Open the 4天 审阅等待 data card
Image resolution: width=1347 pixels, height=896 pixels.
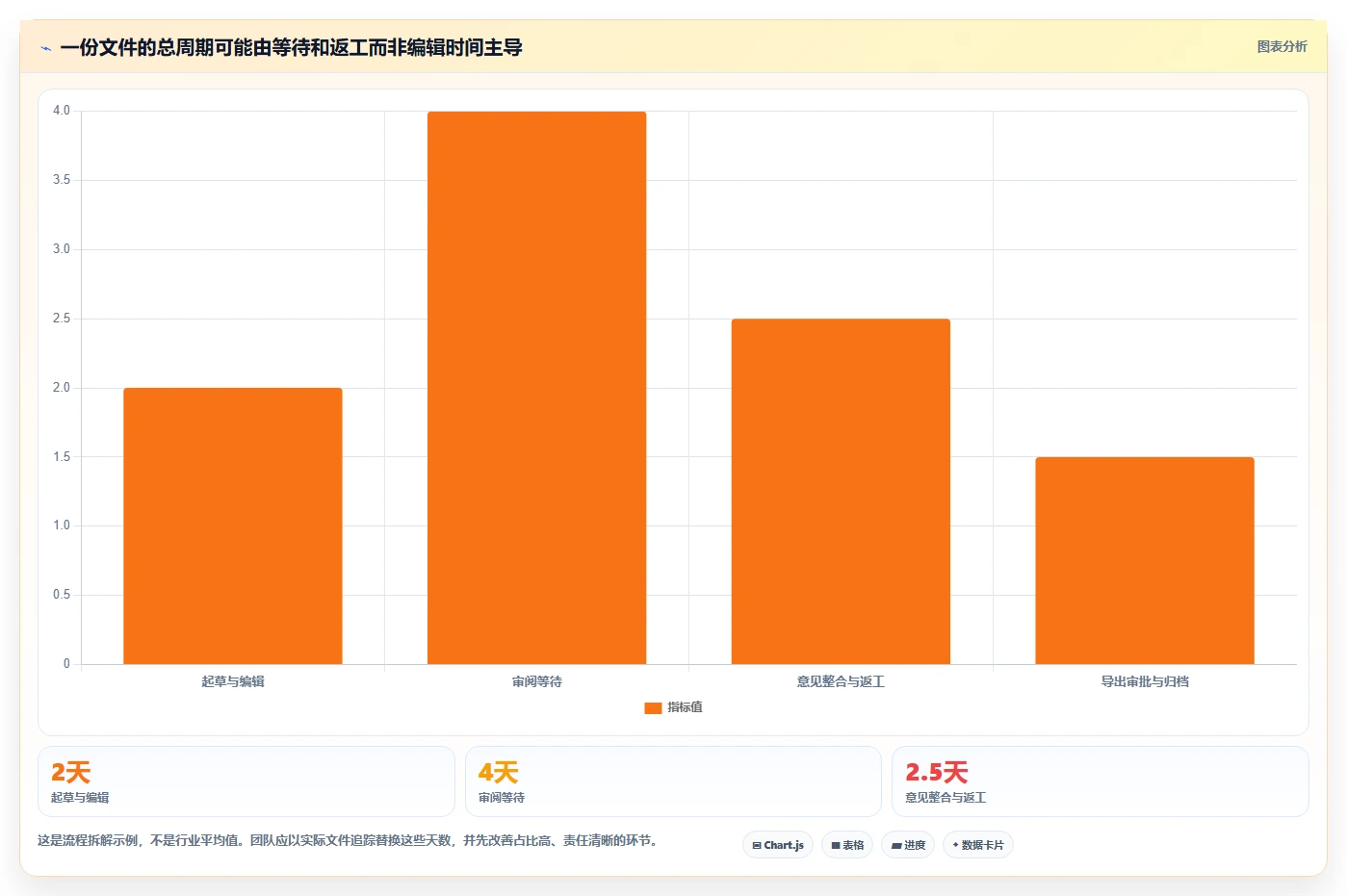pos(673,781)
